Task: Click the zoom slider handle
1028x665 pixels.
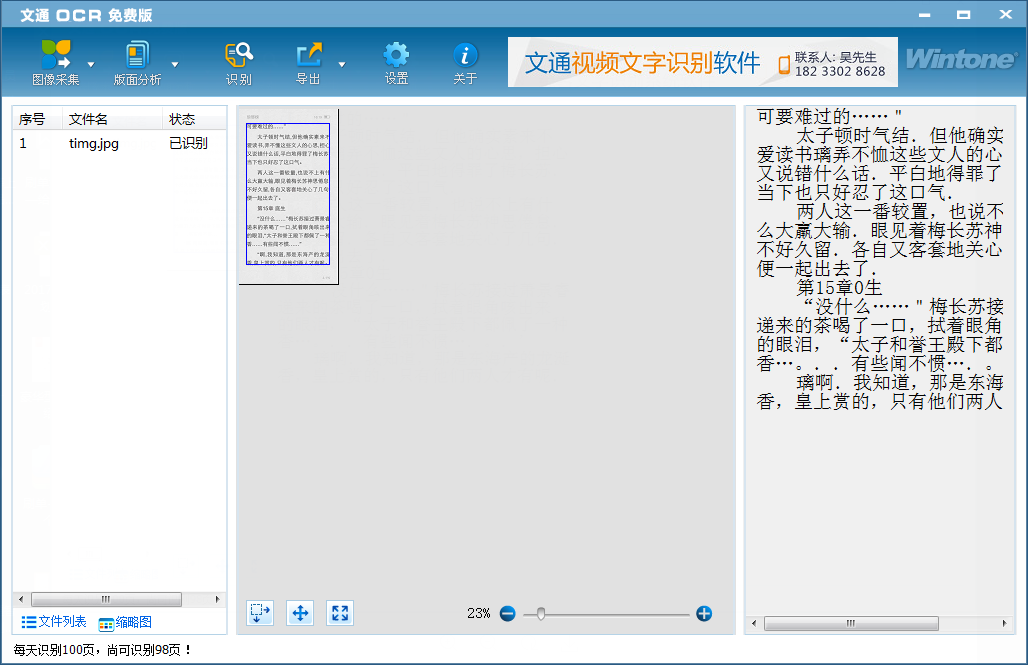Action: point(541,613)
